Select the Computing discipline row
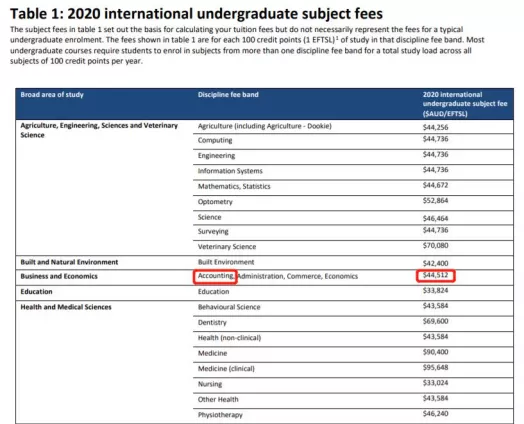The image size is (524, 424). click(353, 141)
